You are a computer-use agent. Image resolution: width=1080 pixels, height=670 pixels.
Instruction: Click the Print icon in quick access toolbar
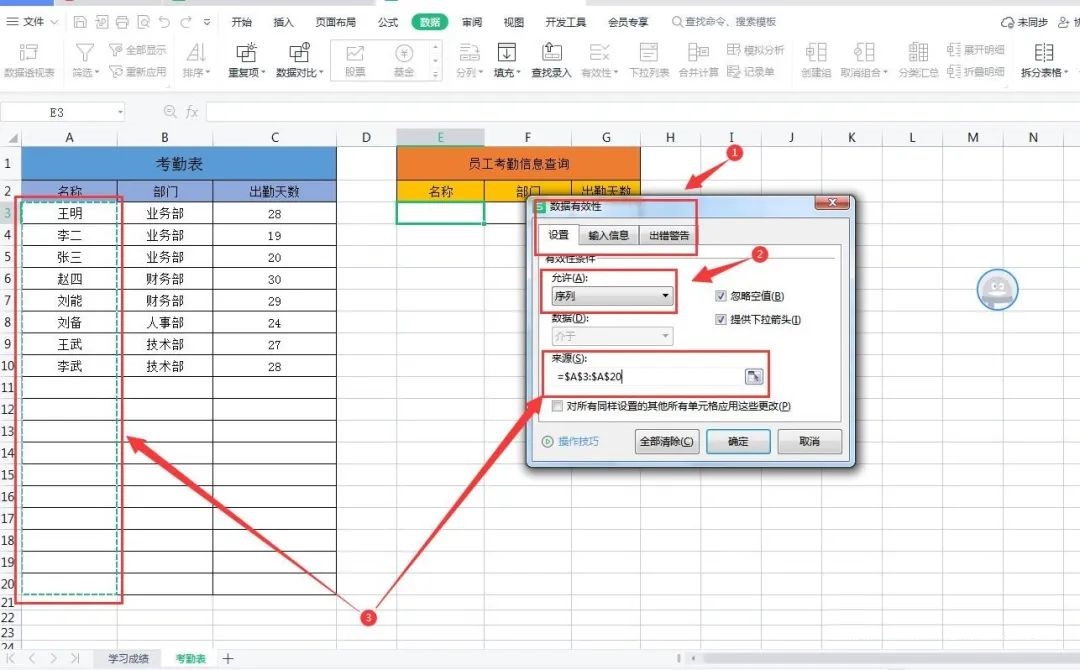point(122,22)
